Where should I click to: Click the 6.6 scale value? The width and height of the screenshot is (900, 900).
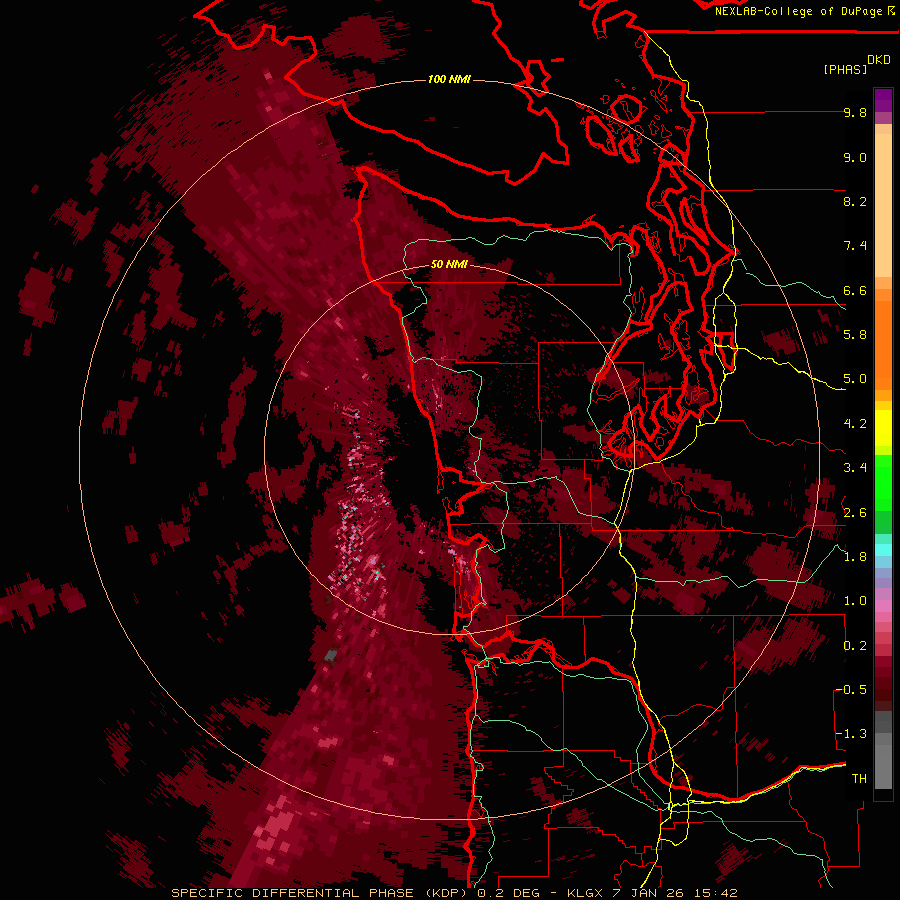point(855,290)
